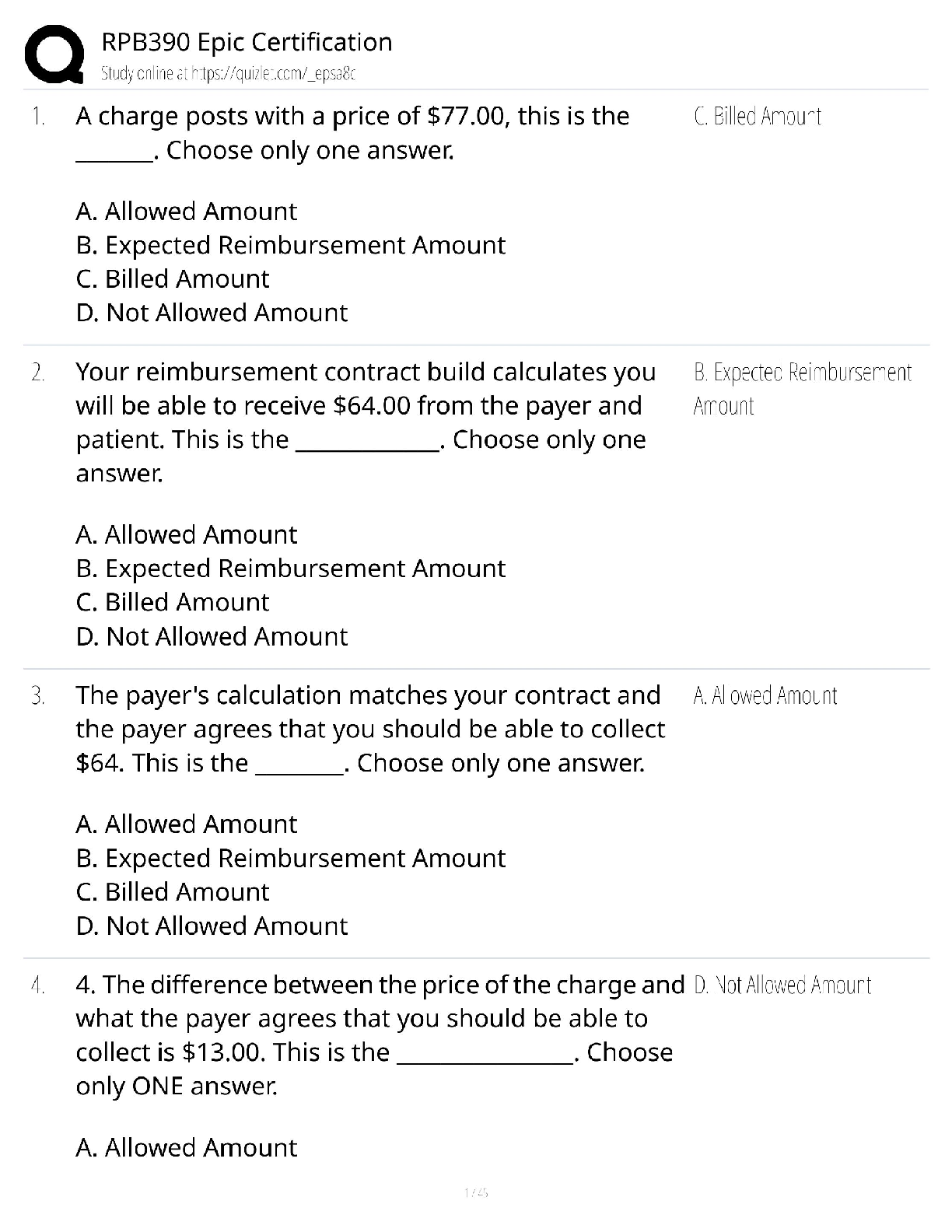Click right-column answer D. Not Allowed Amount

(782, 985)
